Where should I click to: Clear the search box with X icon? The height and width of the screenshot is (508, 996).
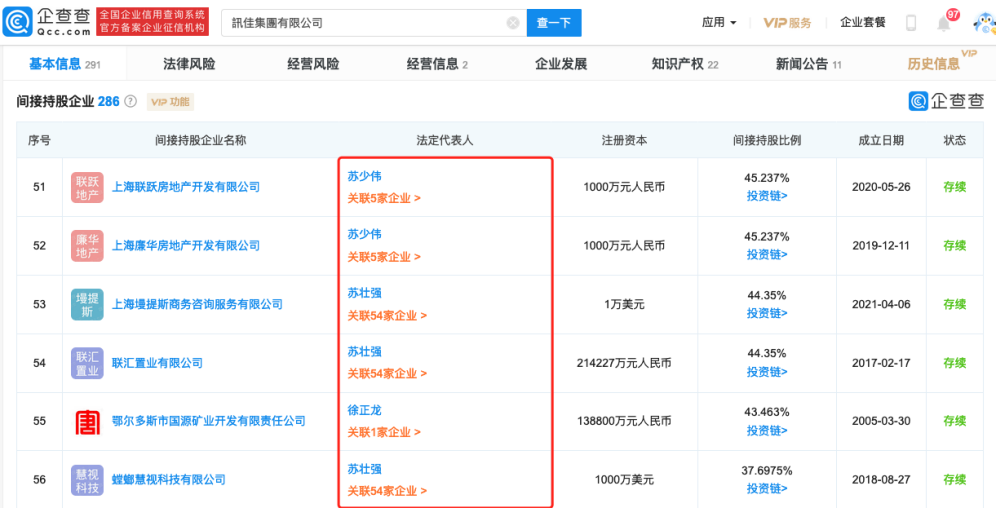click(513, 23)
